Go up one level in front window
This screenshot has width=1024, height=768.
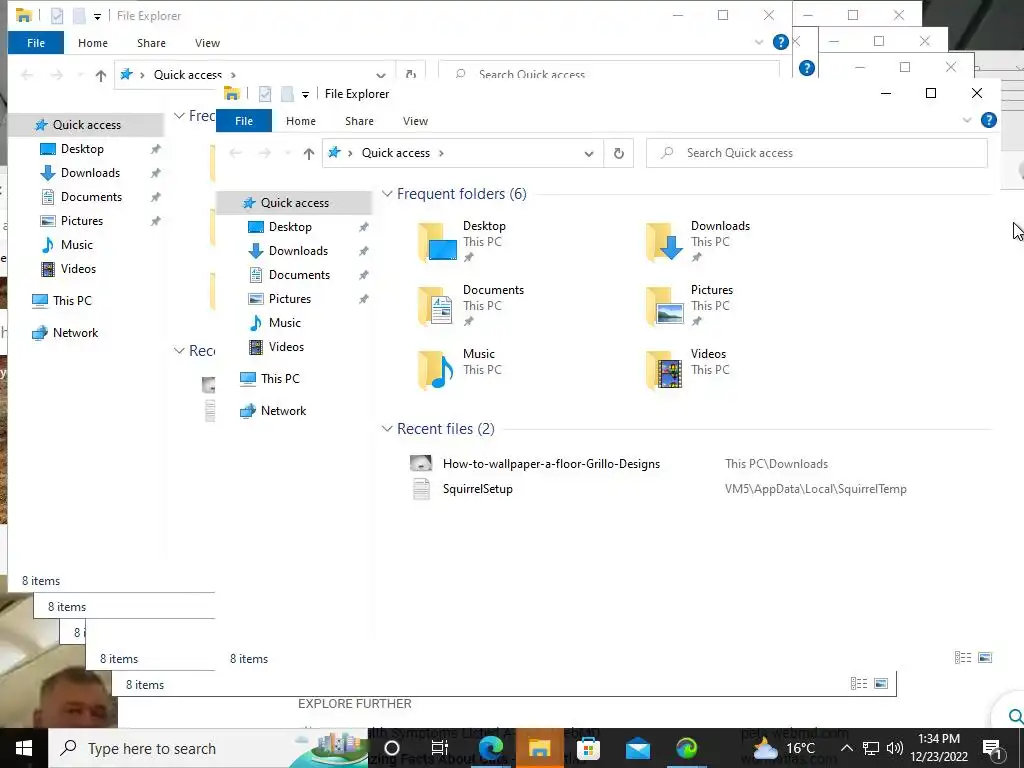pos(309,153)
